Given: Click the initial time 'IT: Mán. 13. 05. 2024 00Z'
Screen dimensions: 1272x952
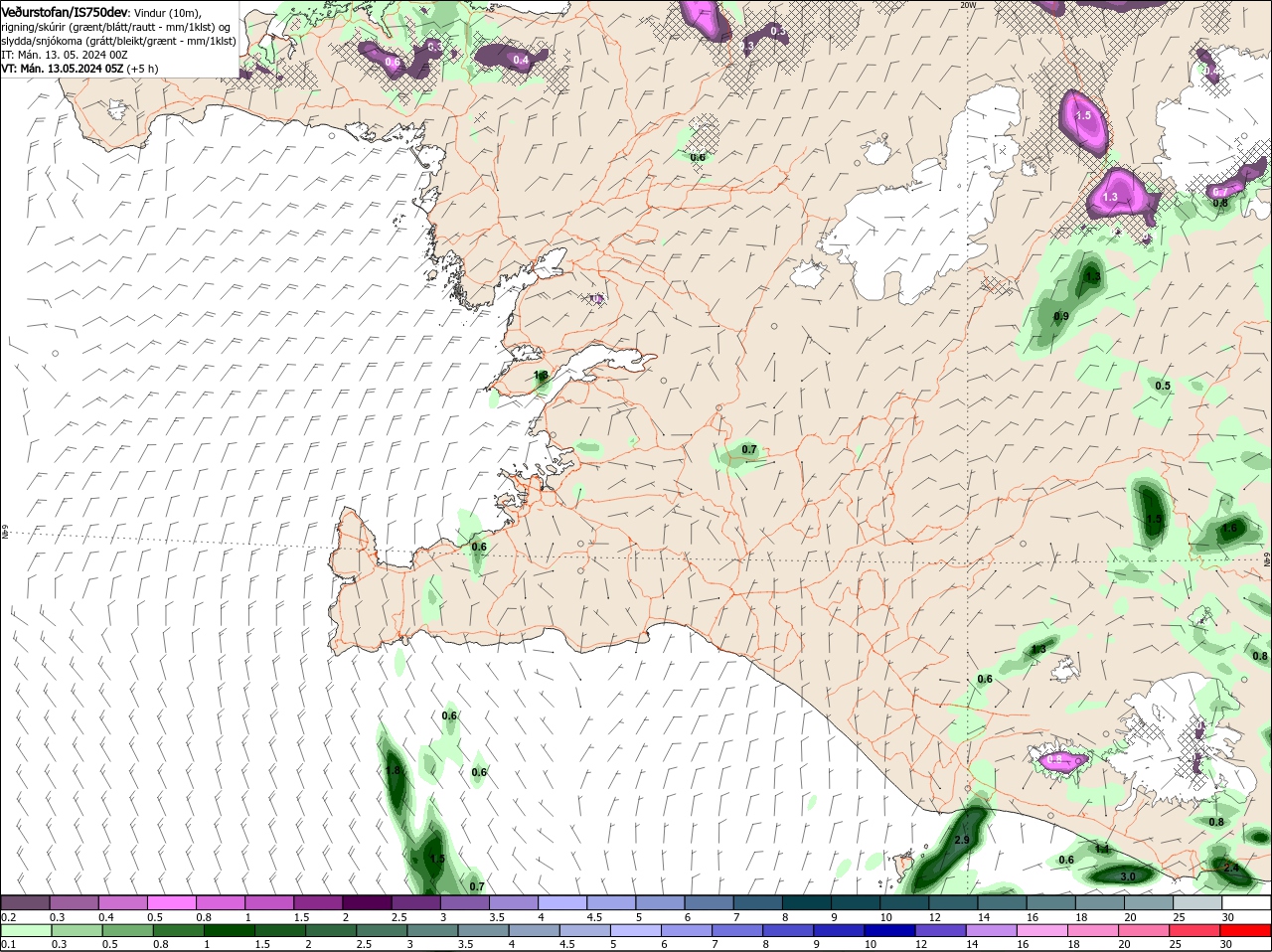Looking at the screenshot, I should tap(64, 55).
